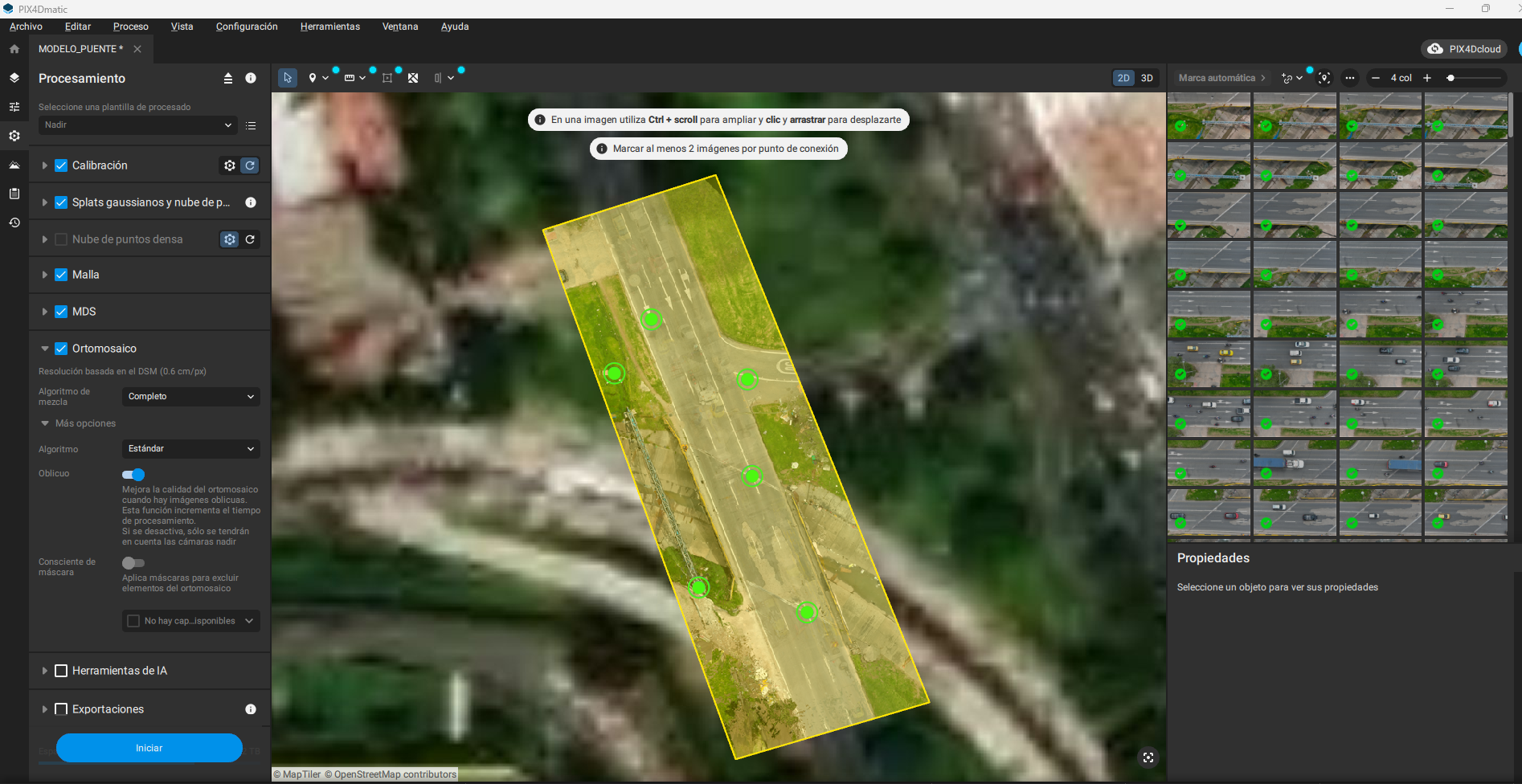
Task: Click the auto-detect target mark icon
Action: click(1324, 78)
